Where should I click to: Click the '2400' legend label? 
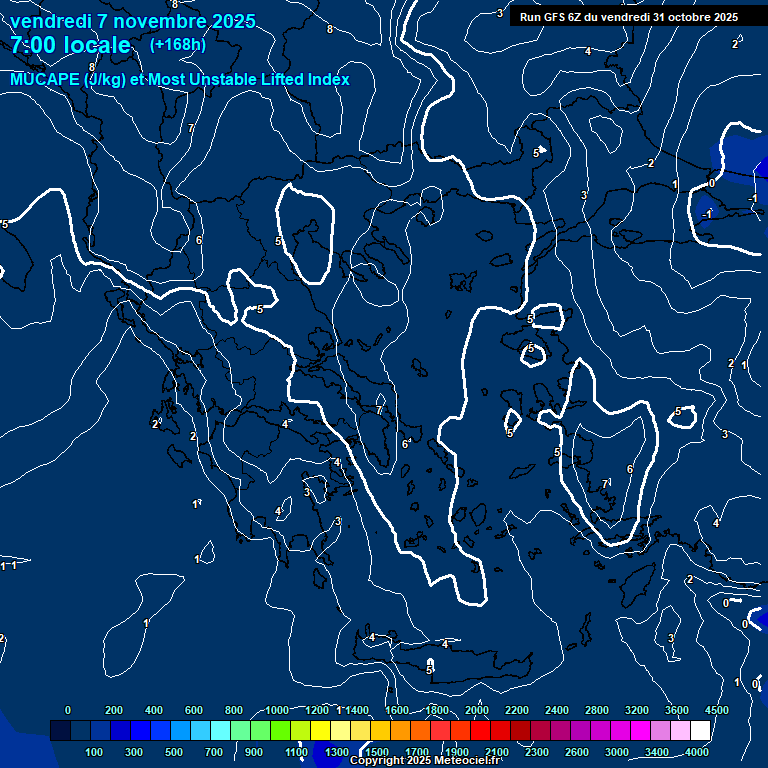[x=557, y=710]
